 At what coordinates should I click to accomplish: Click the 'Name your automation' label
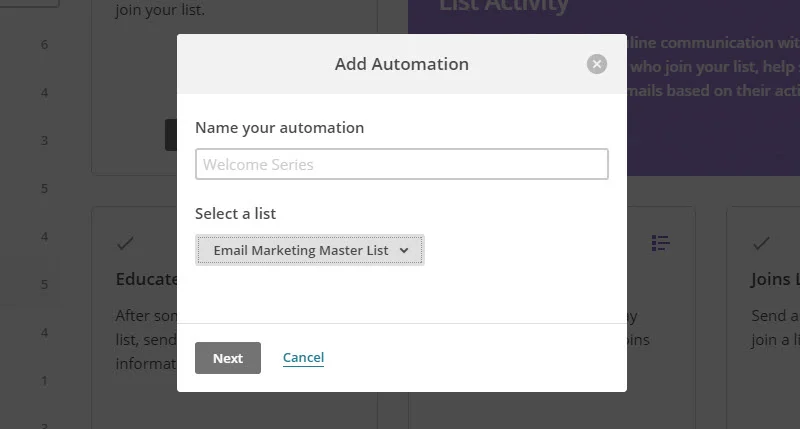click(280, 128)
